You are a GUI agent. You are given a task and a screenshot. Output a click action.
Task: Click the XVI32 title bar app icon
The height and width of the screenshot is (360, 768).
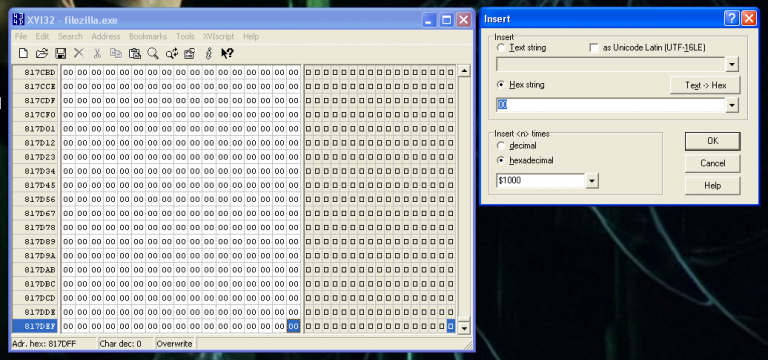pyautogui.click(x=18, y=20)
